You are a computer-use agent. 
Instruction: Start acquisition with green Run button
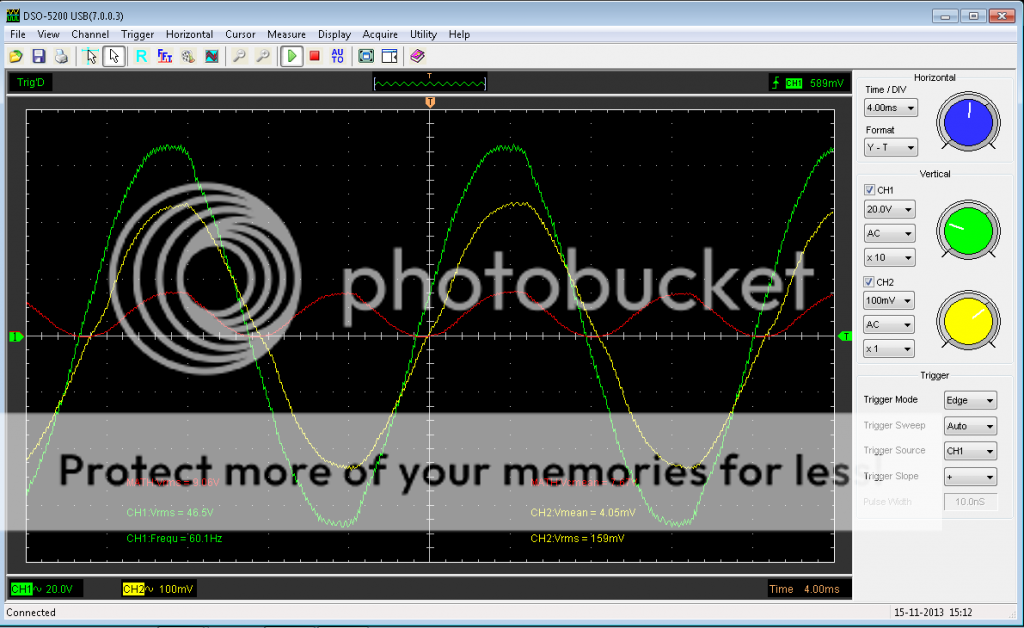point(291,56)
